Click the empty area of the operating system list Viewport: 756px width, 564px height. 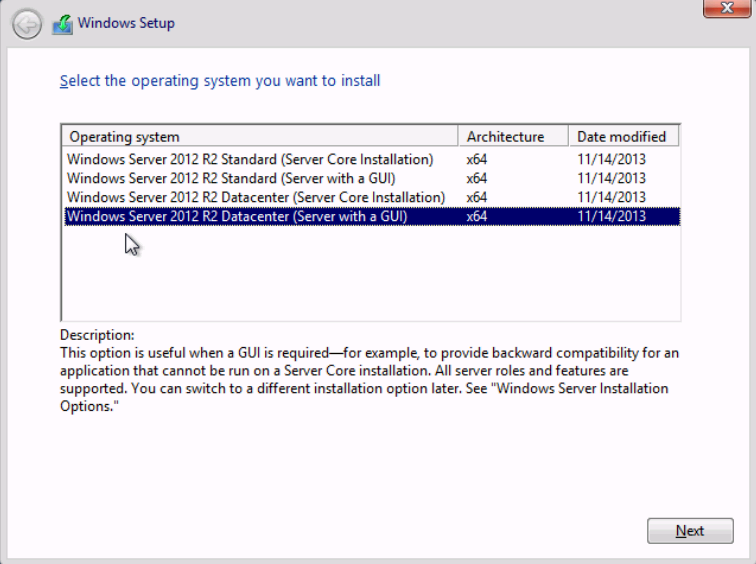372,273
